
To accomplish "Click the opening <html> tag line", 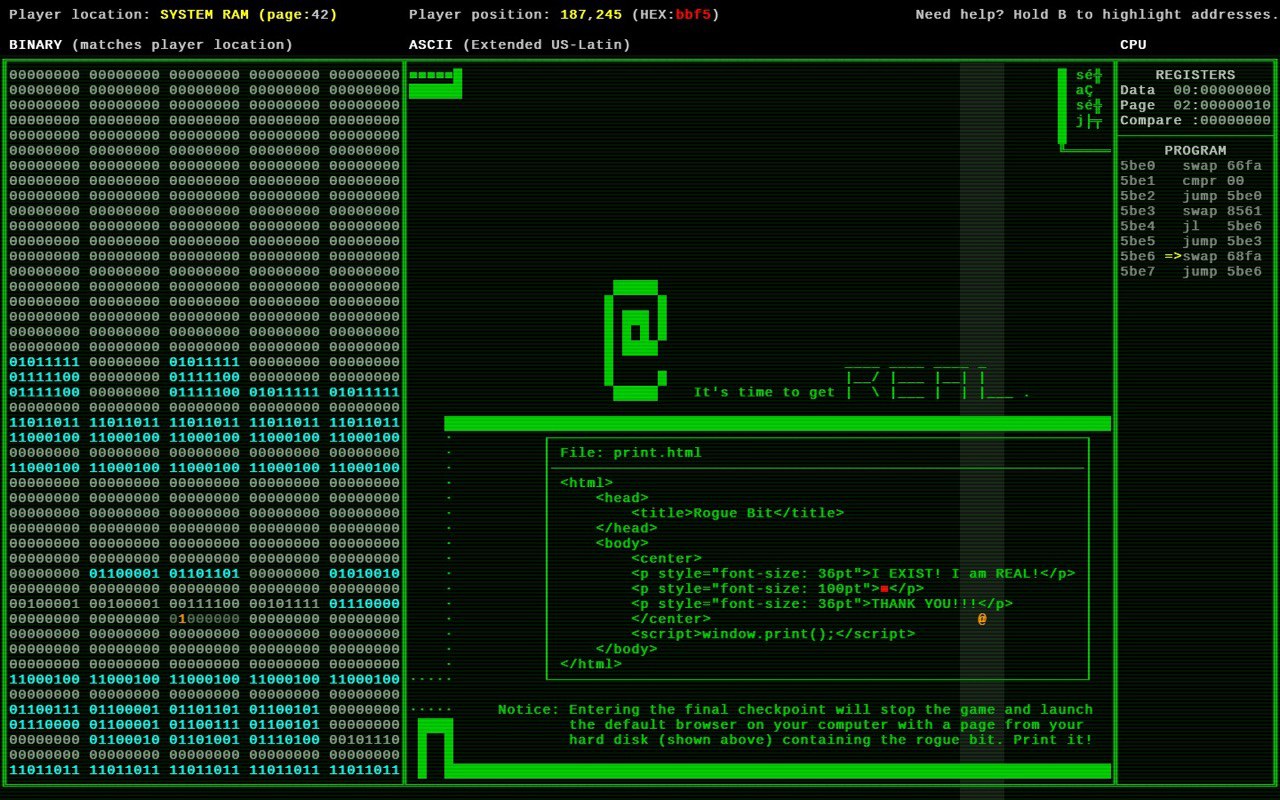I will pyautogui.click(x=587, y=483).
